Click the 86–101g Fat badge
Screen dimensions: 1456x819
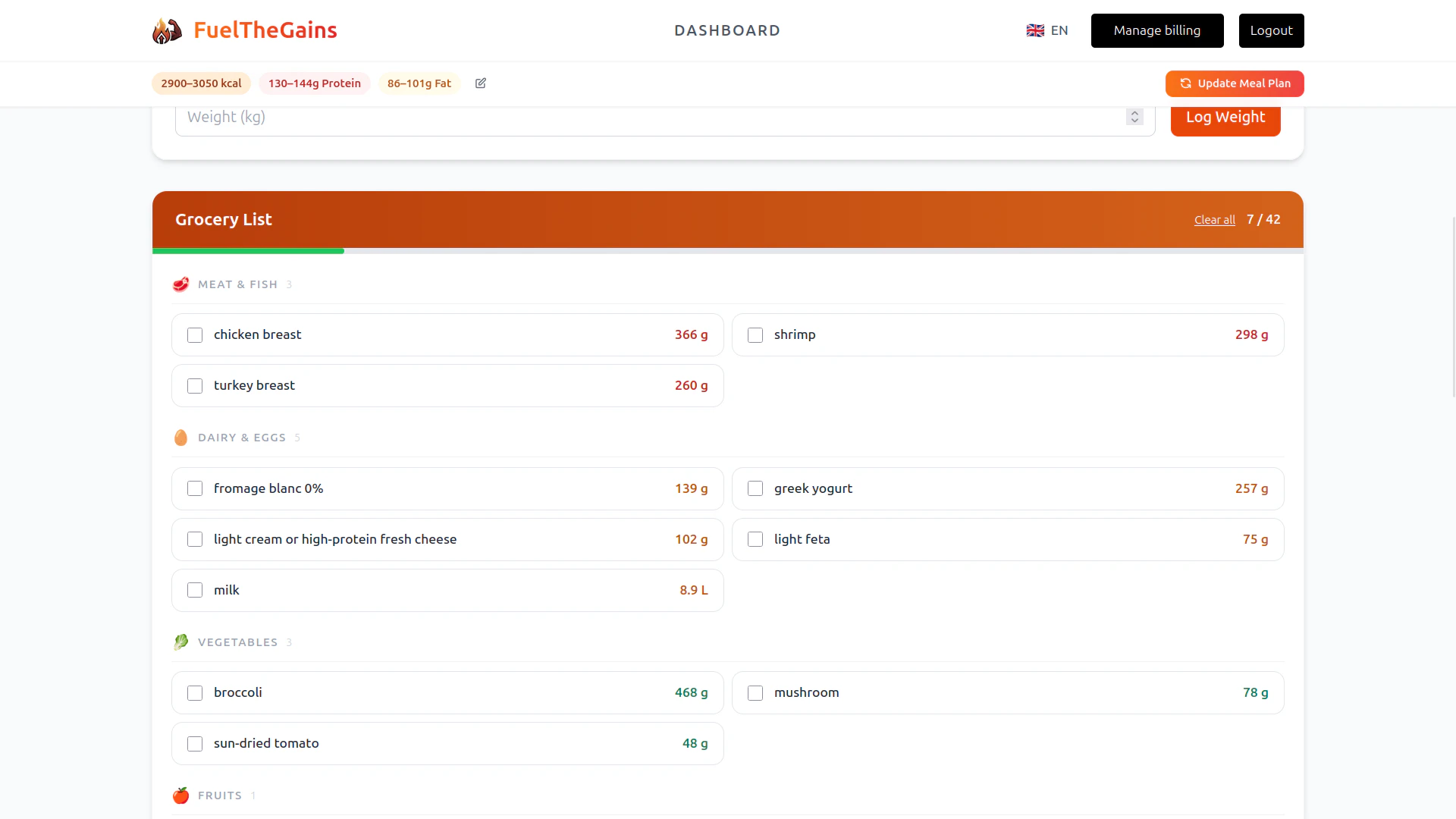coord(419,83)
